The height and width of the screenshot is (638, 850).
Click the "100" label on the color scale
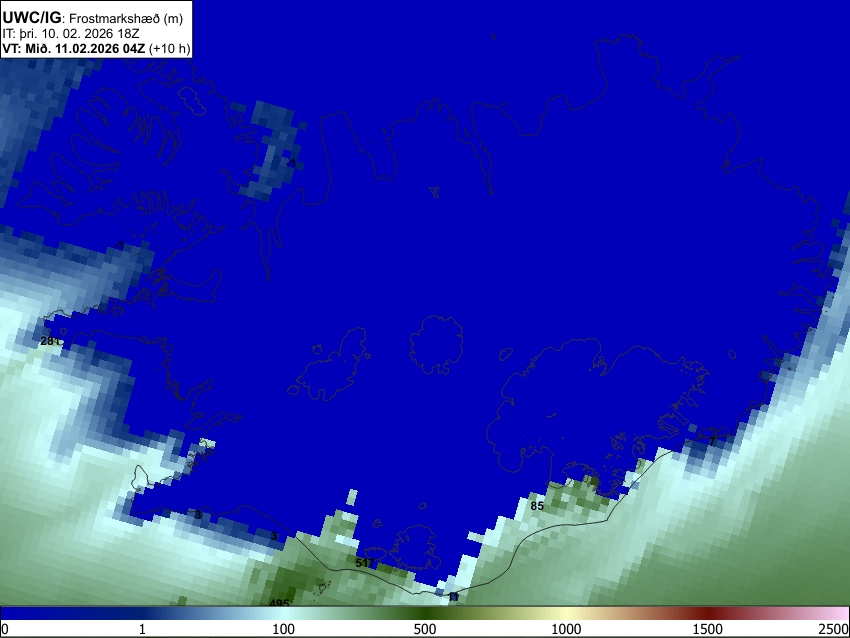[283, 629]
